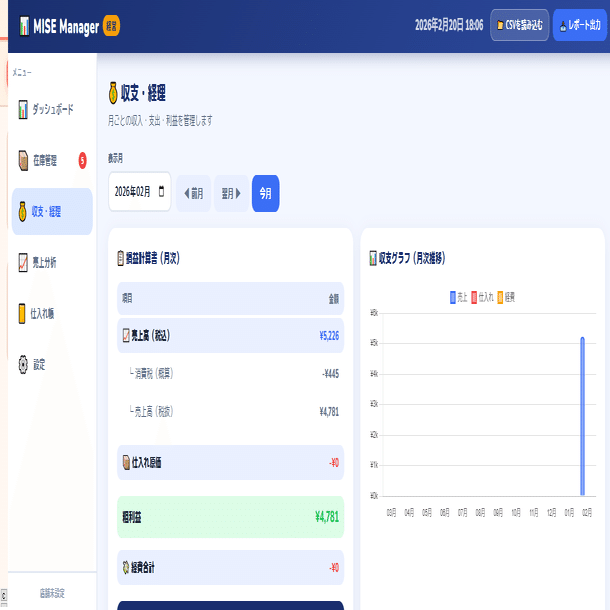
Task: Open the 売上分析 menu item
Action: tap(52, 263)
